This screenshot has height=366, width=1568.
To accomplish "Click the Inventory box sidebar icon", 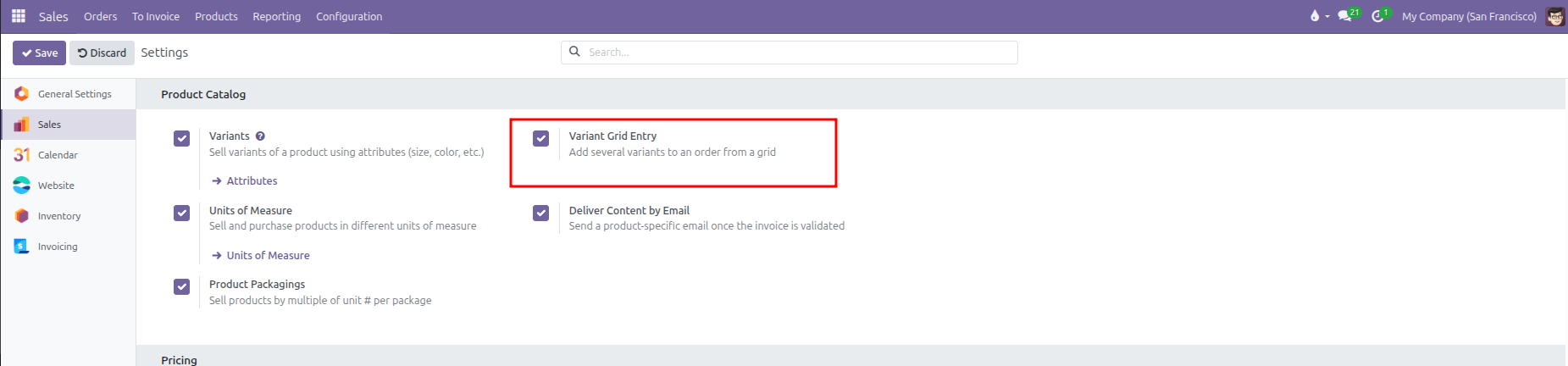I will coord(21,216).
